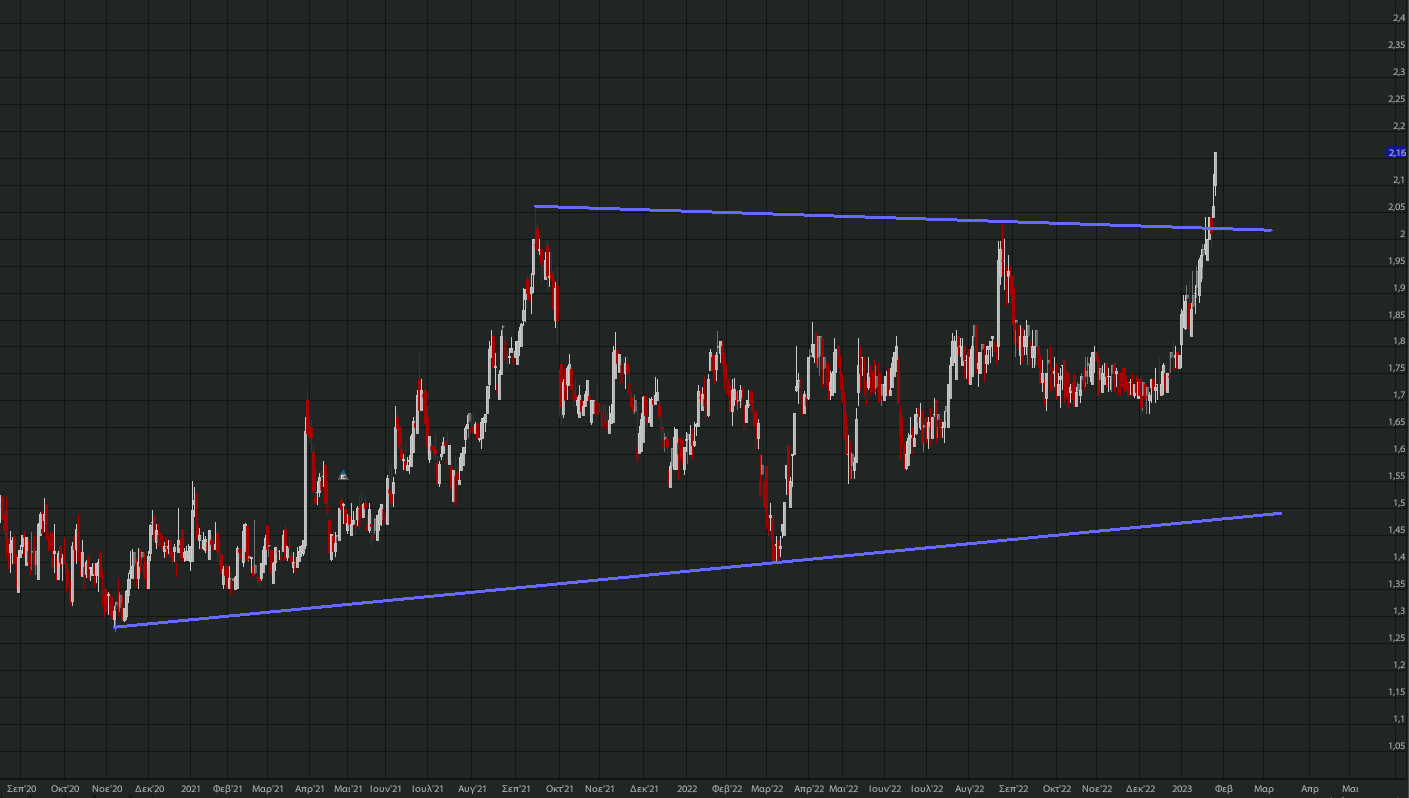Click the 2023 year label on time axis
Viewport: 1409px width, 798px height.
[1182, 789]
